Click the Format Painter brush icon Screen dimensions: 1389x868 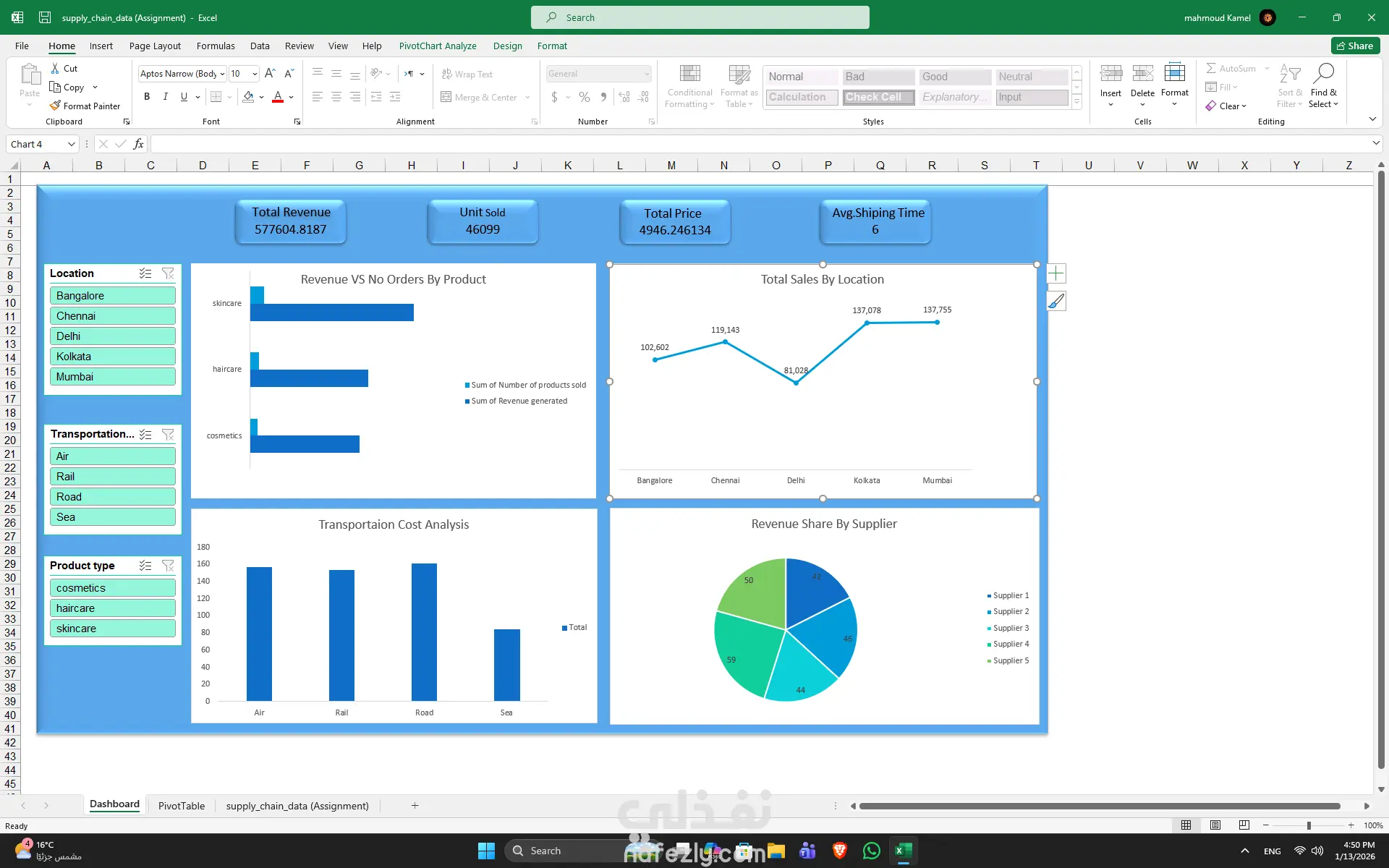click(x=55, y=106)
